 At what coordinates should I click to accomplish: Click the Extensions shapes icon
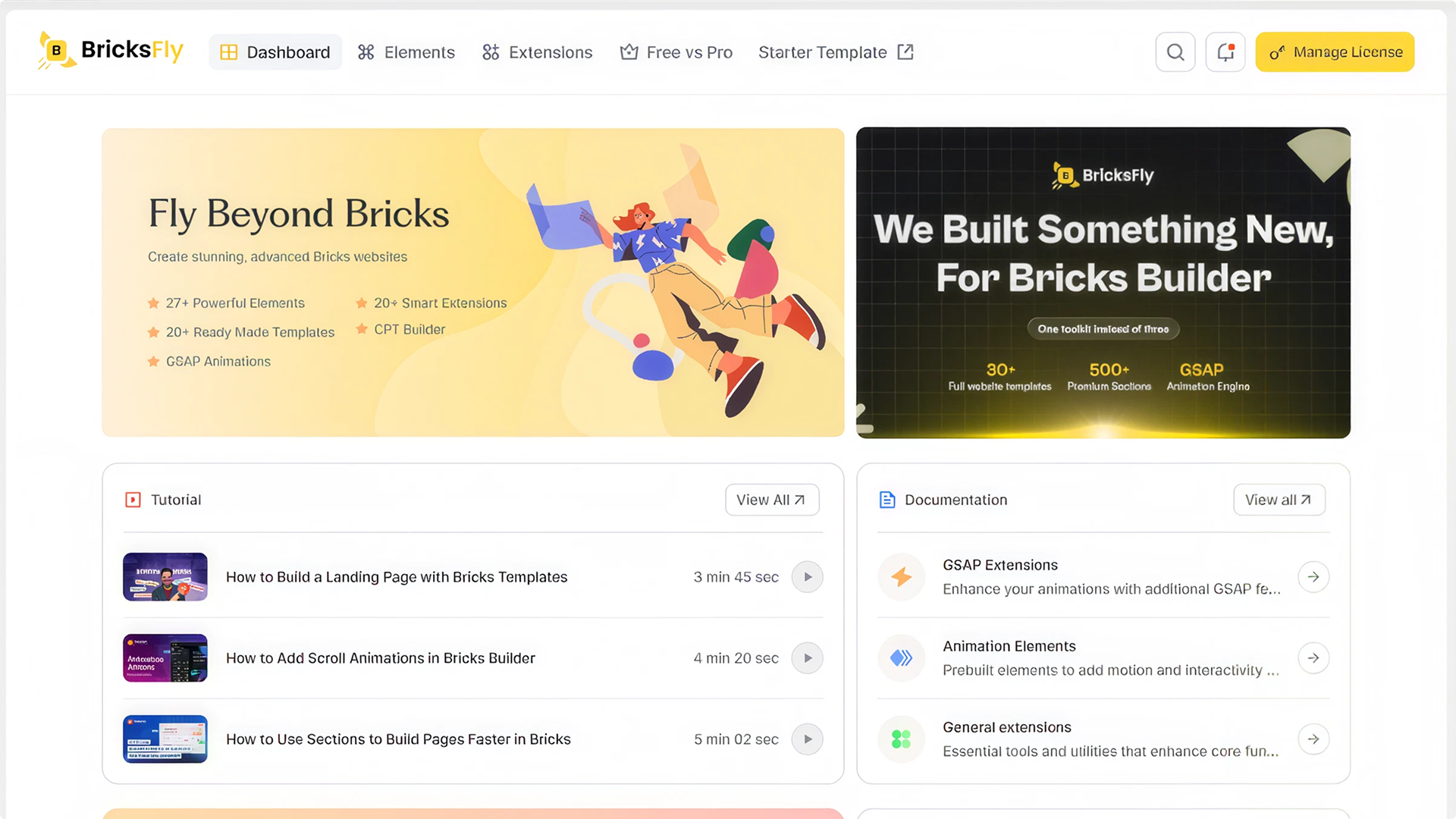click(491, 52)
